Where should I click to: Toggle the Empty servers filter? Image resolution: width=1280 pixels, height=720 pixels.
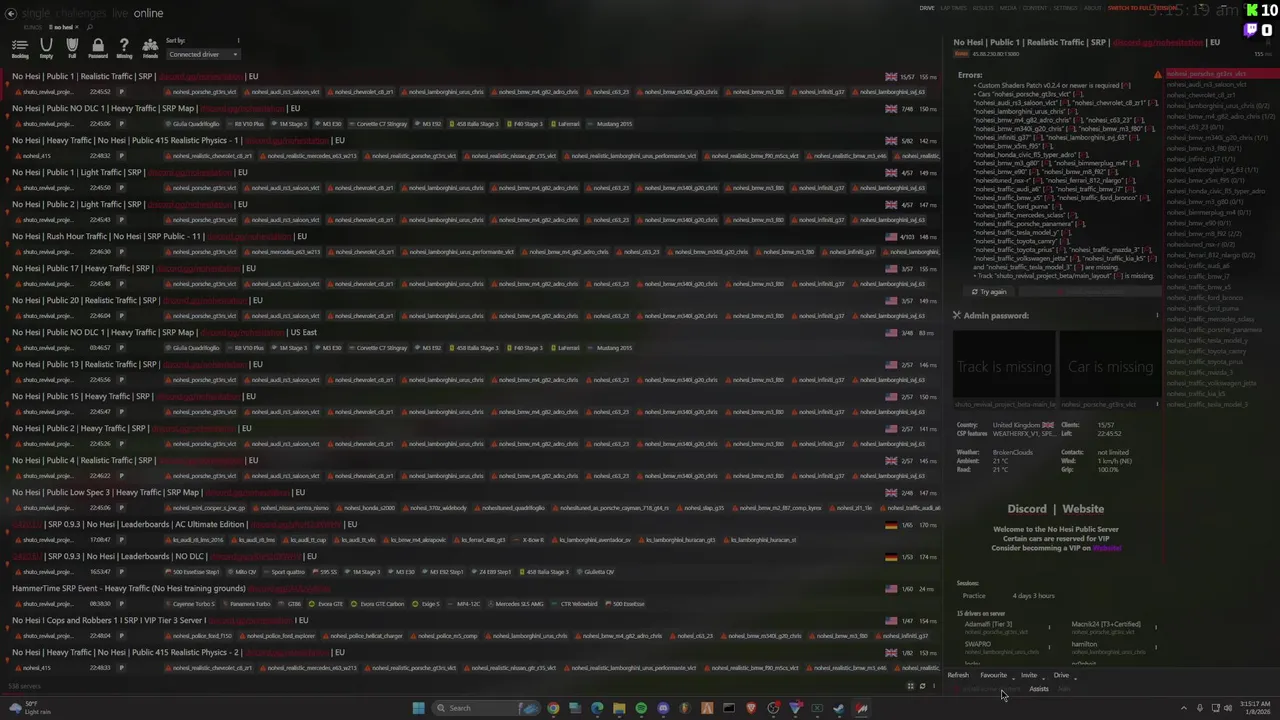46,48
